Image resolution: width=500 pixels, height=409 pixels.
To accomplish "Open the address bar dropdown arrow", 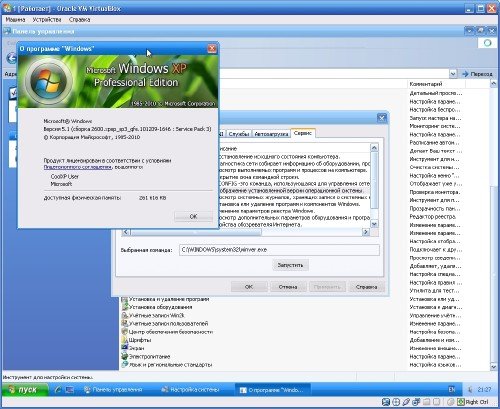I will click(x=453, y=74).
